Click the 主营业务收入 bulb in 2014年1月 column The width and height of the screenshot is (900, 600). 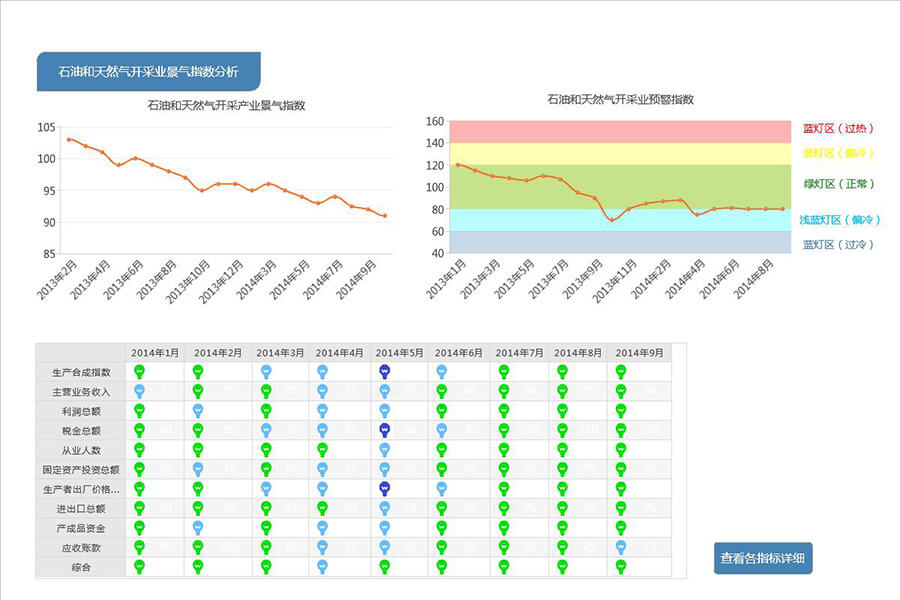pos(140,391)
